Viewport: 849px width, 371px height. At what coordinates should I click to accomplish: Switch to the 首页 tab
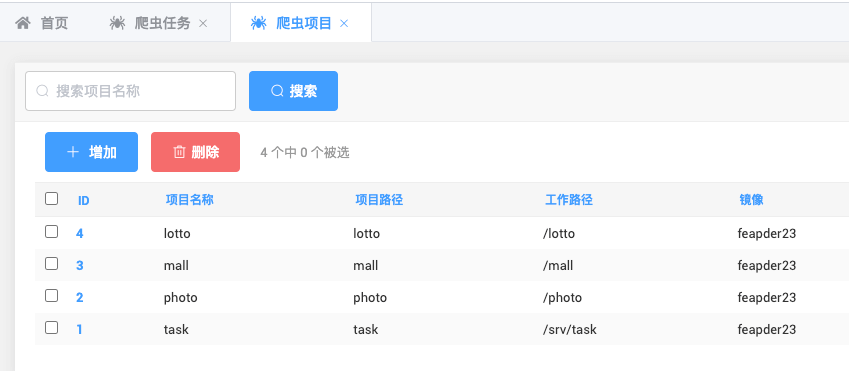(x=42, y=23)
